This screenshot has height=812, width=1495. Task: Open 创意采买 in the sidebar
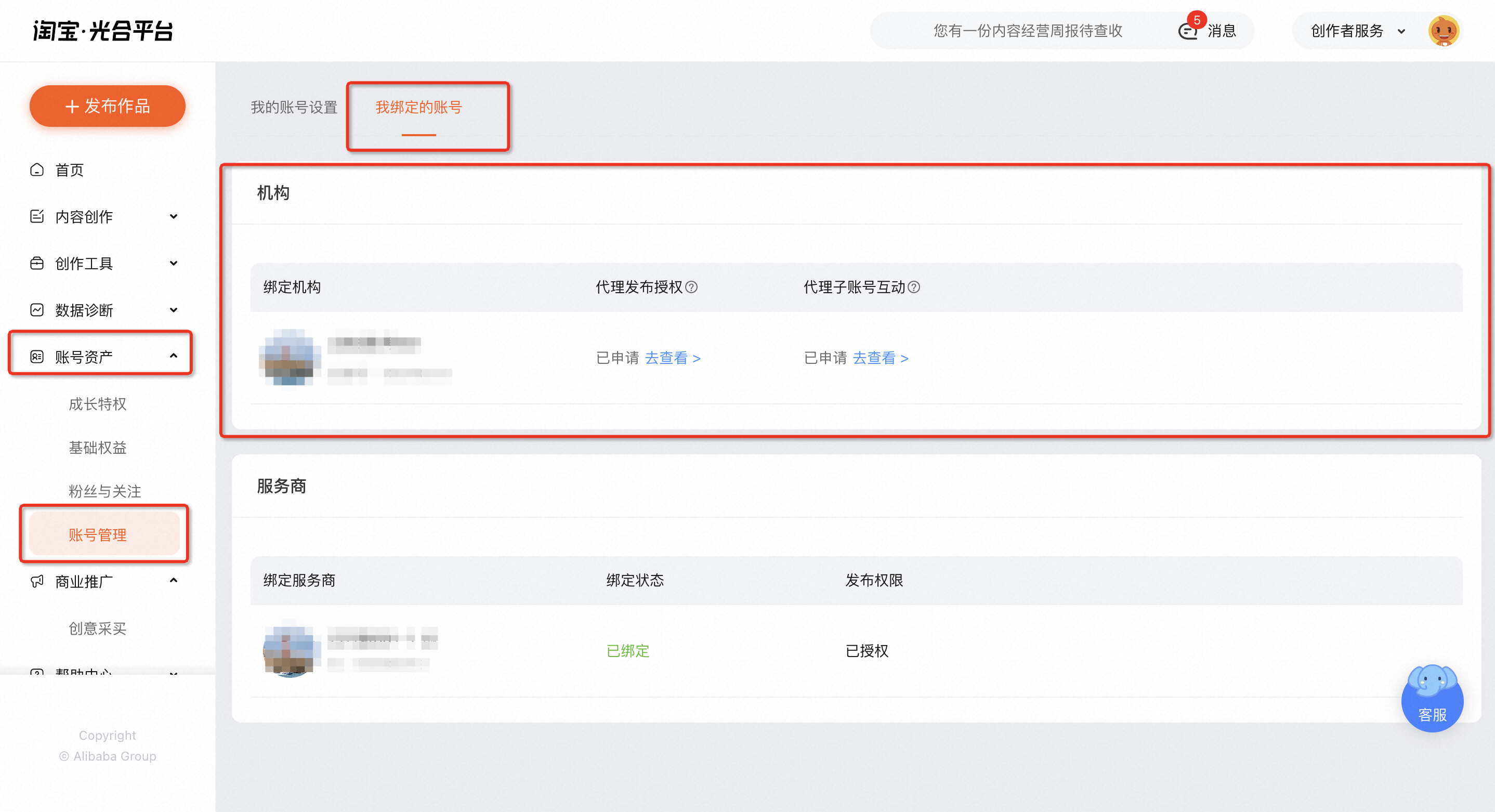[x=98, y=628]
